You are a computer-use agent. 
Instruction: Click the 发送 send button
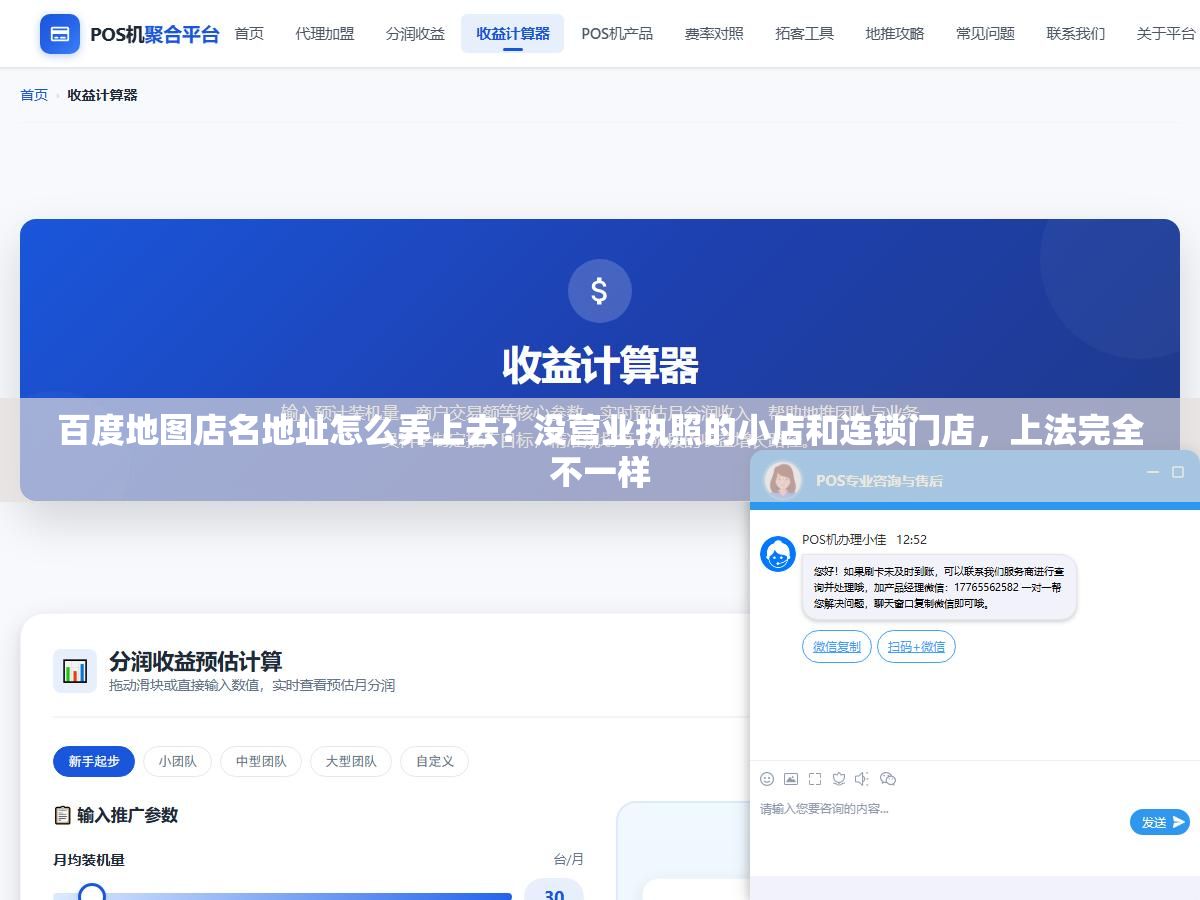pos(1160,822)
